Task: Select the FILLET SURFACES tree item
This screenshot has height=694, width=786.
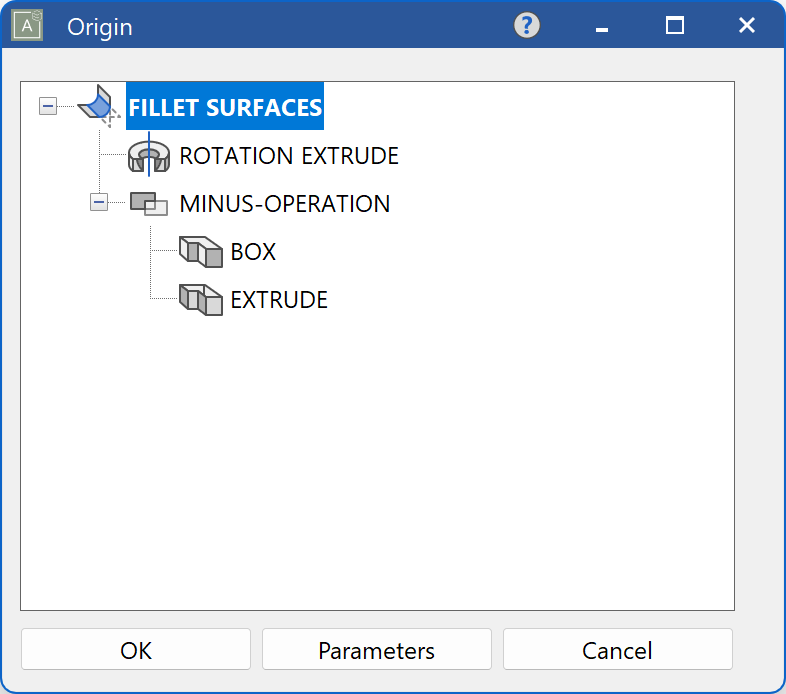Action: (x=225, y=107)
